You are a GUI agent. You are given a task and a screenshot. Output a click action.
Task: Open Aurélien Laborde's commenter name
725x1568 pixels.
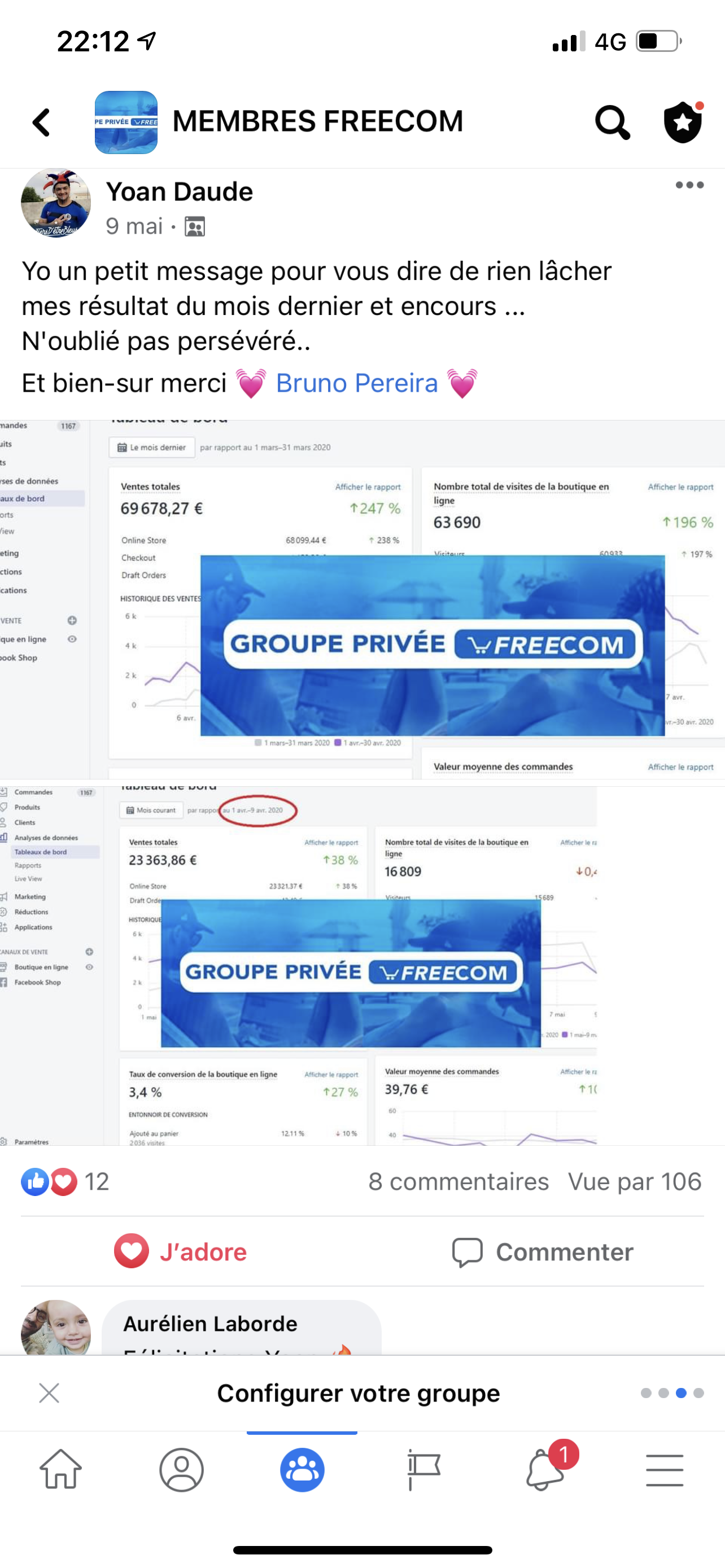click(x=211, y=1324)
